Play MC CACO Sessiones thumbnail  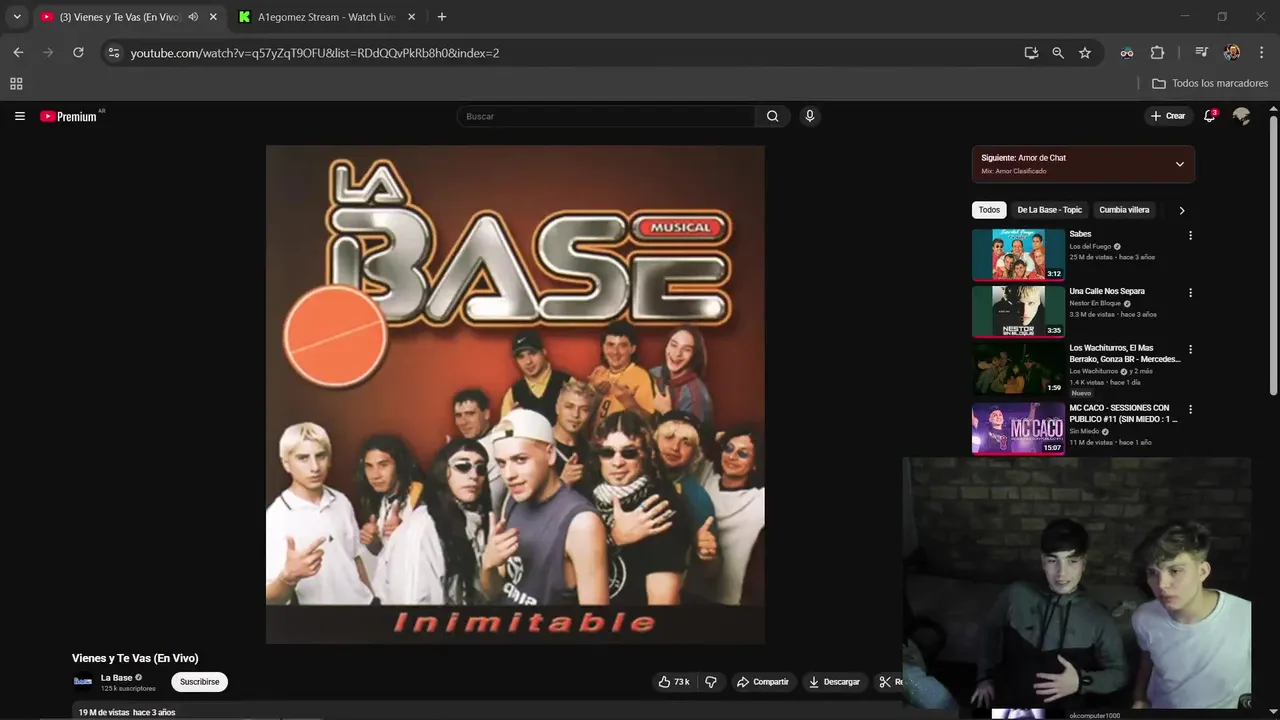pos(1018,428)
